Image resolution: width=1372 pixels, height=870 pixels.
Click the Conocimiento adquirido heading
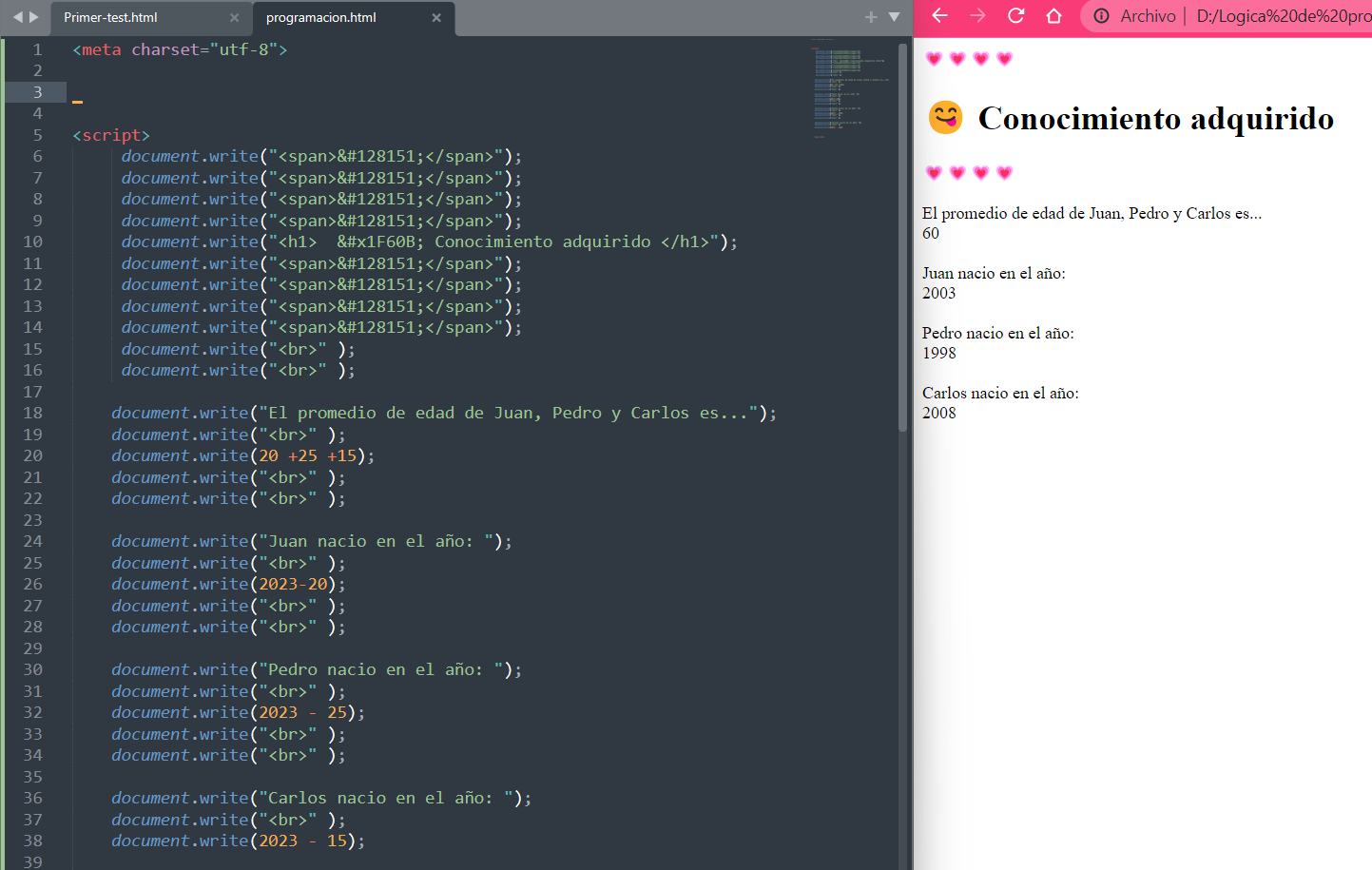pyautogui.click(x=1155, y=118)
